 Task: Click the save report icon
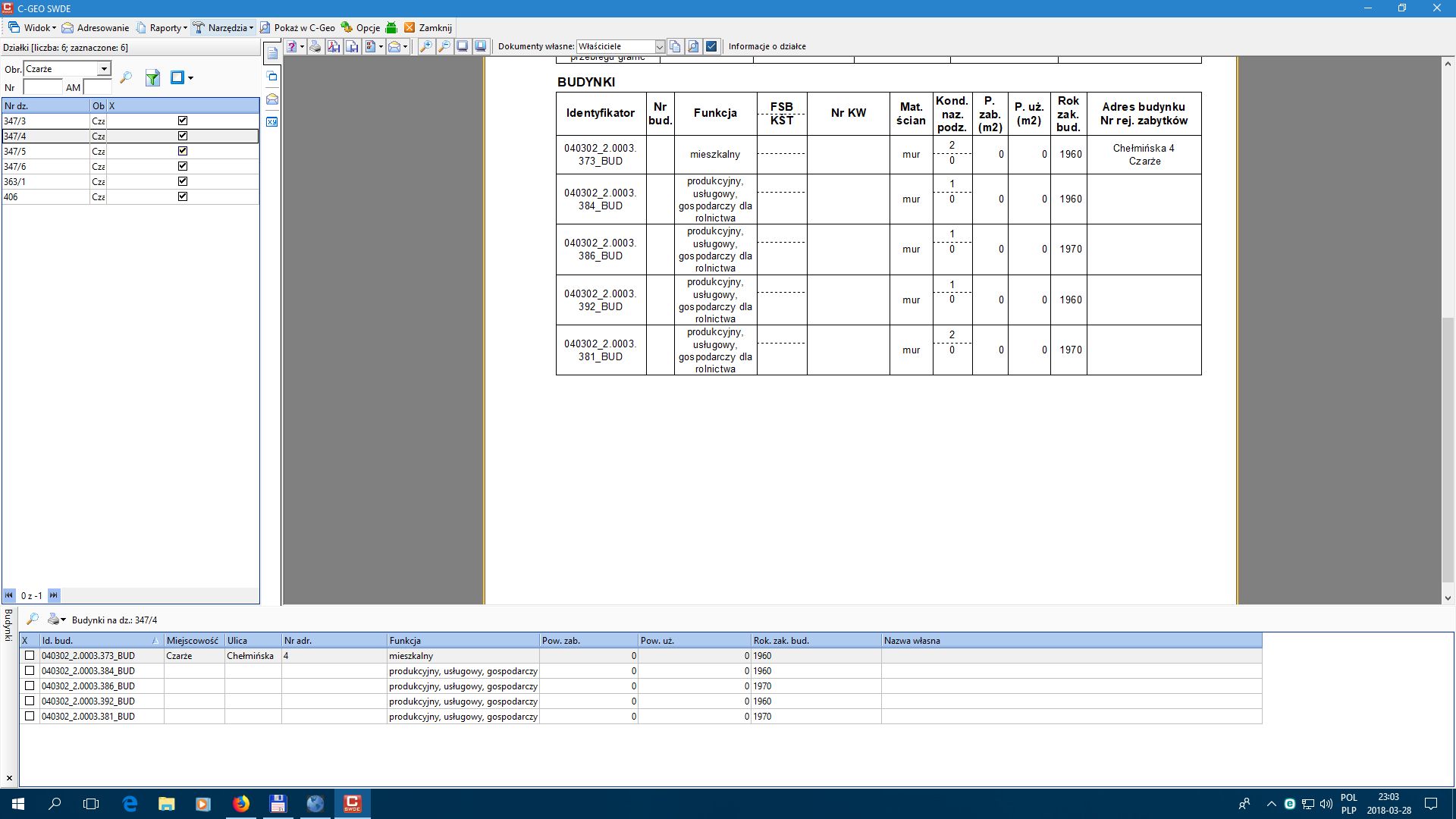click(352, 46)
